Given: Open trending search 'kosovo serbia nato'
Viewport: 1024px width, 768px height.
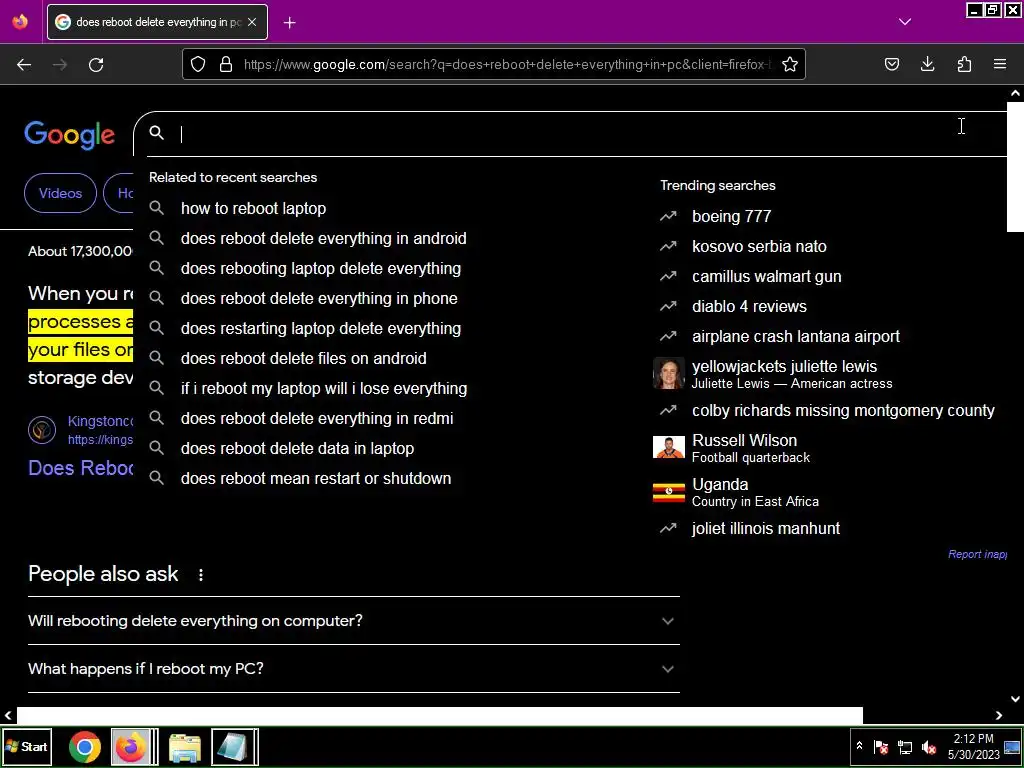Looking at the screenshot, I should pos(759,246).
